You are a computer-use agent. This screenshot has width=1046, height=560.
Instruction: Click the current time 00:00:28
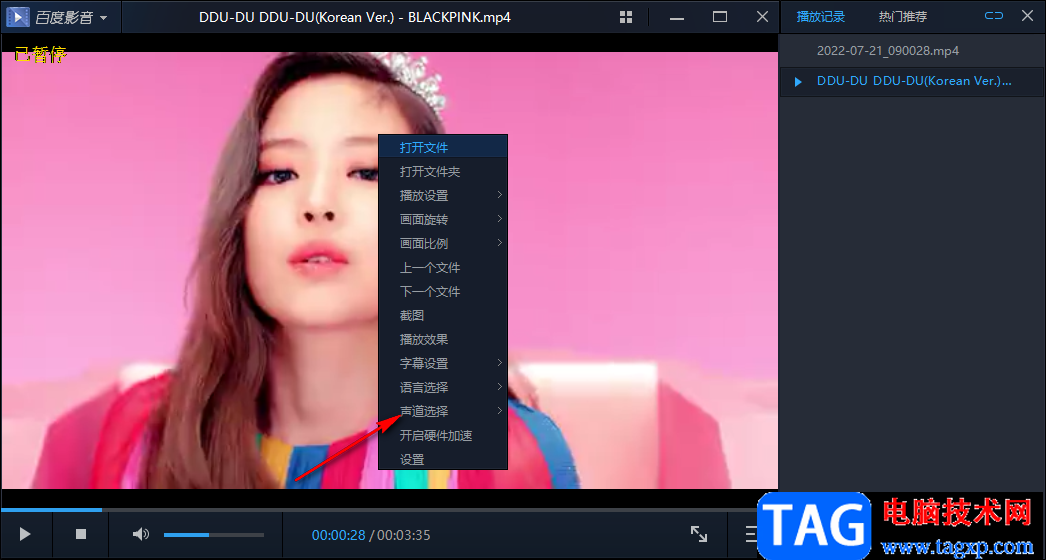[338, 535]
